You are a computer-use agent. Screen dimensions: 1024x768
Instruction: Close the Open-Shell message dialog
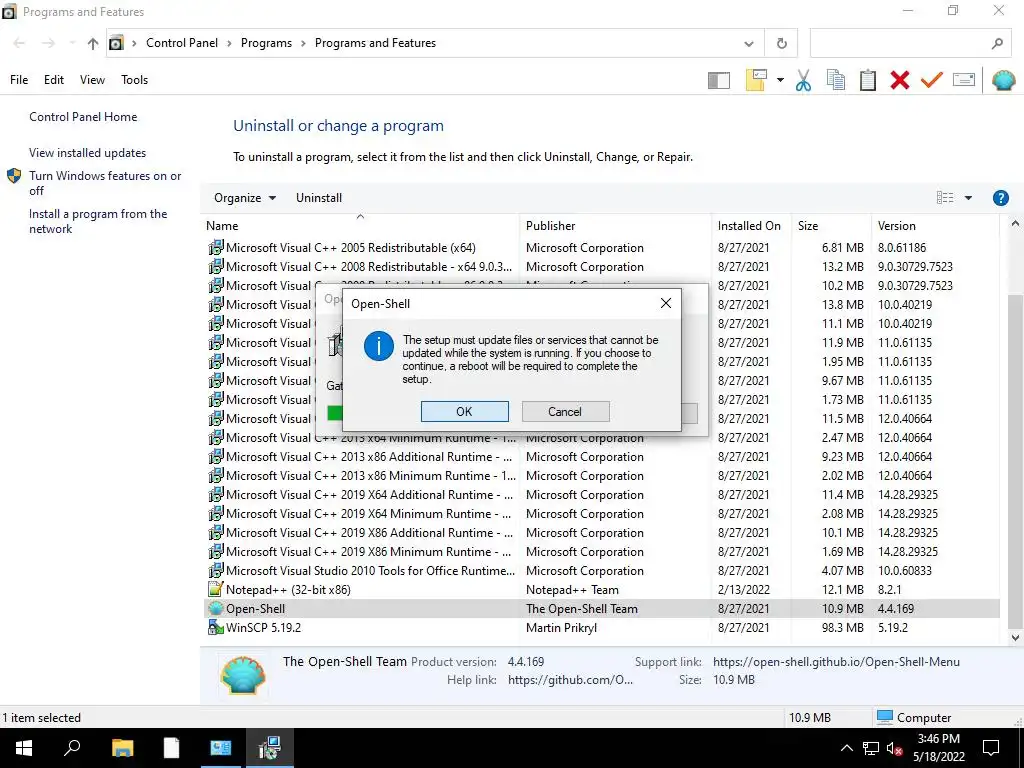[x=665, y=303]
